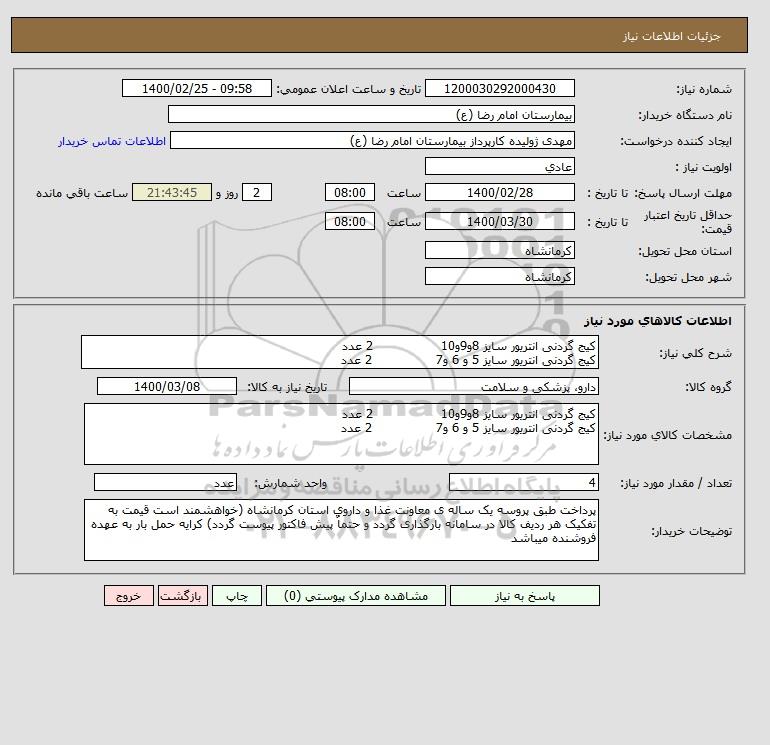This screenshot has width=770, height=745.
Task: Click the خروج exit button
Action: 129,596
